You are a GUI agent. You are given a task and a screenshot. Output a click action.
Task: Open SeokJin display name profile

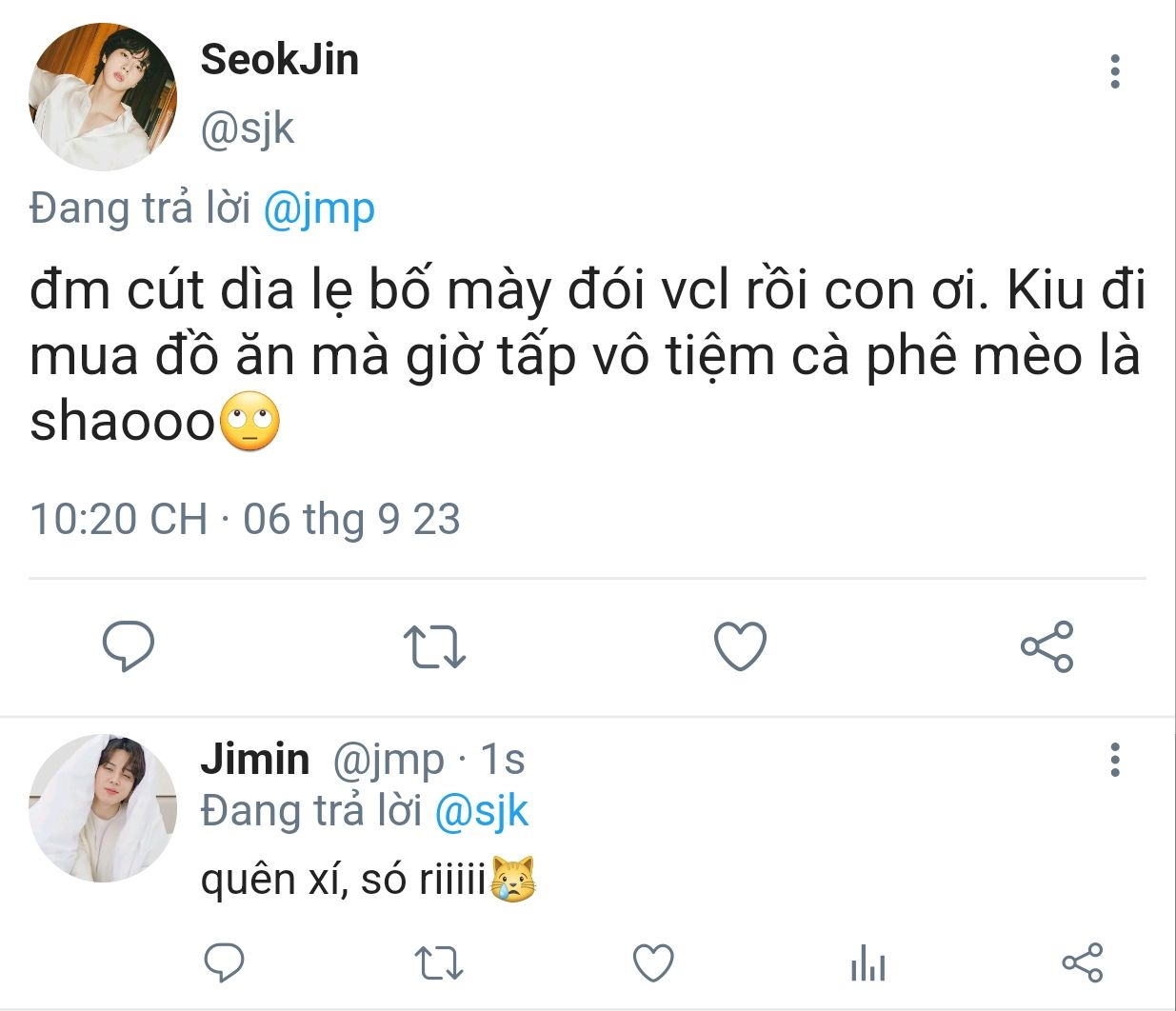click(280, 59)
